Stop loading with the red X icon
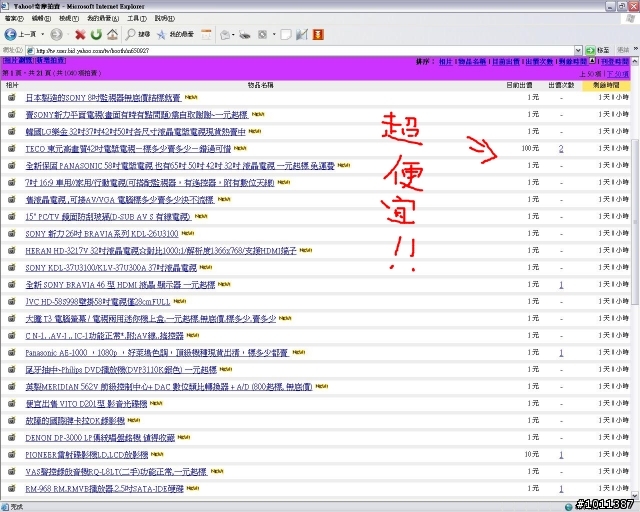This screenshot has width=640, height=512. pyautogui.click(x=80, y=35)
